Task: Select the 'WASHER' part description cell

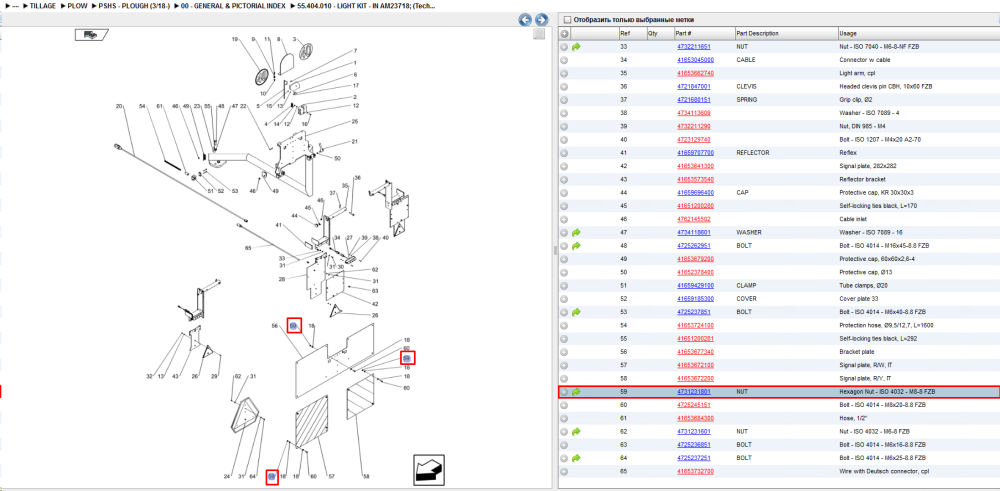Action: 747,232
